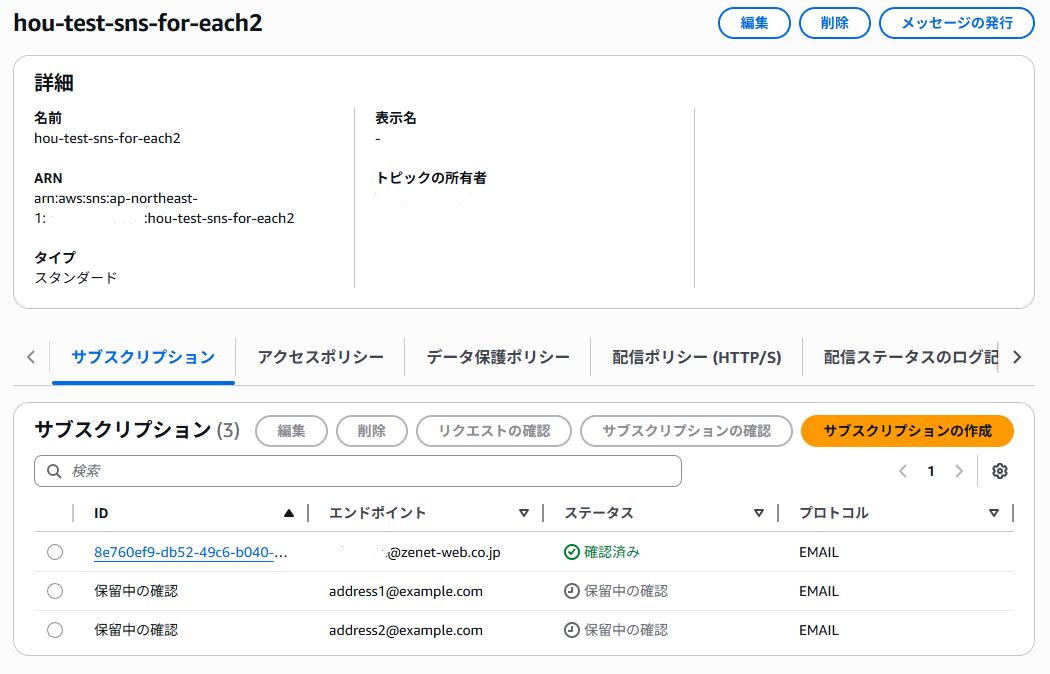This screenshot has width=1050, height=674.
Task: Click the green confirmed status checkmark icon
Action: click(x=571, y=552)
